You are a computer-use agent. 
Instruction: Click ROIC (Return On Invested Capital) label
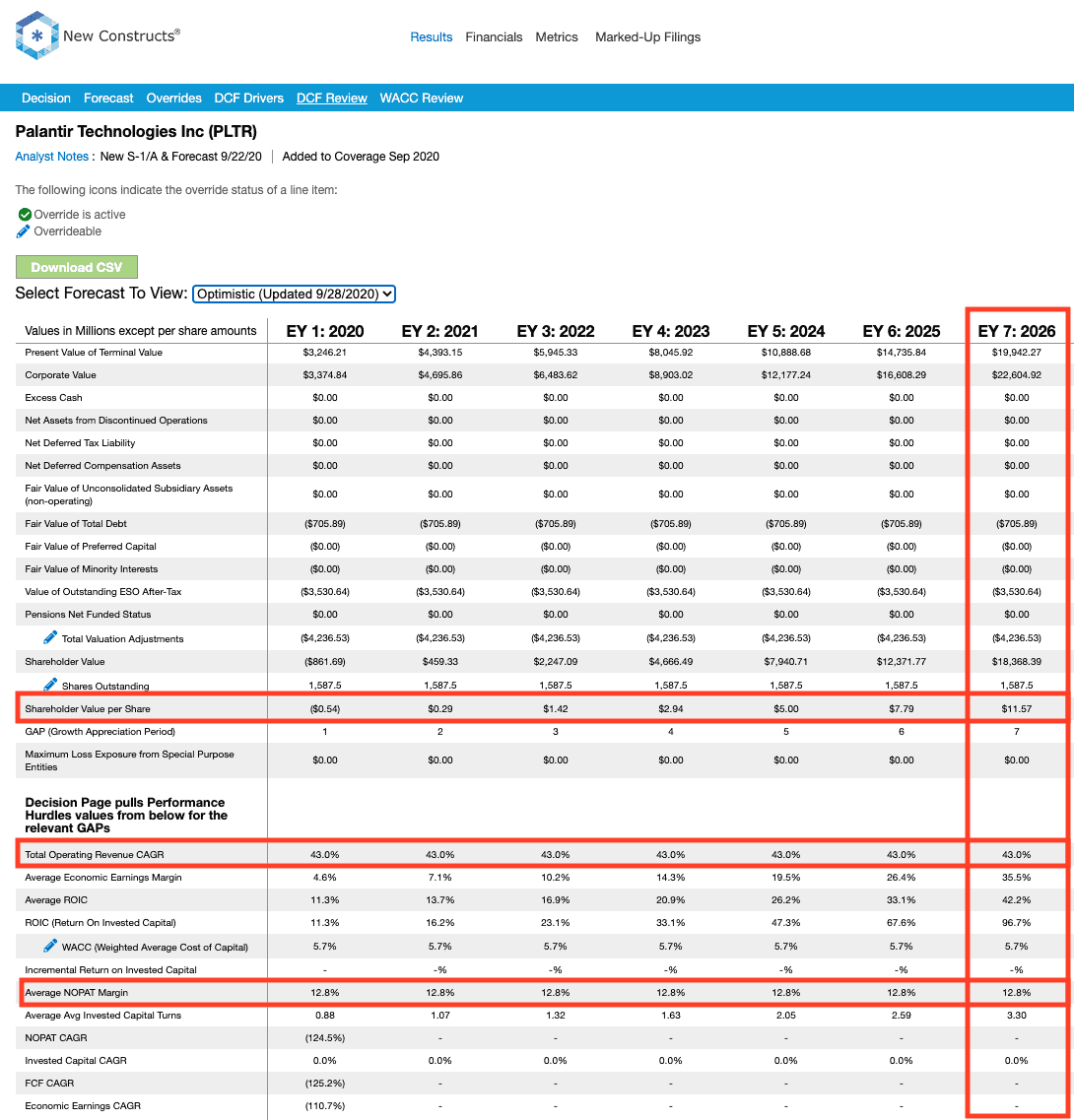101,923
